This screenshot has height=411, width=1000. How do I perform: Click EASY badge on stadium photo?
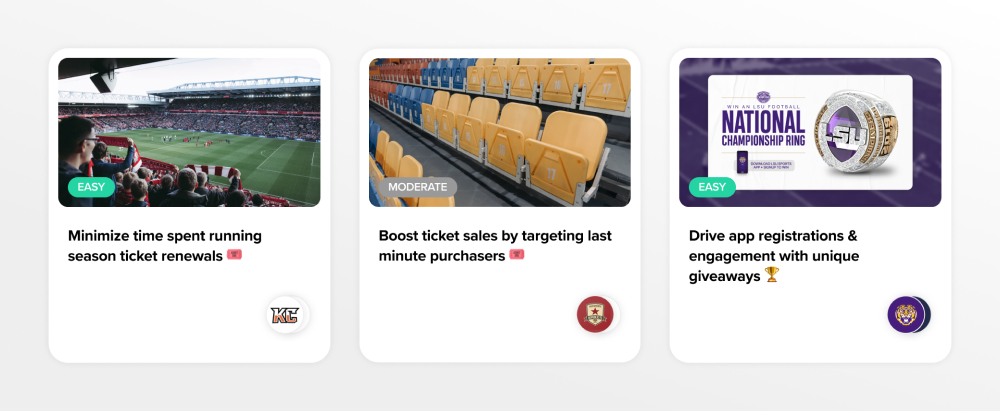(92, 187)
